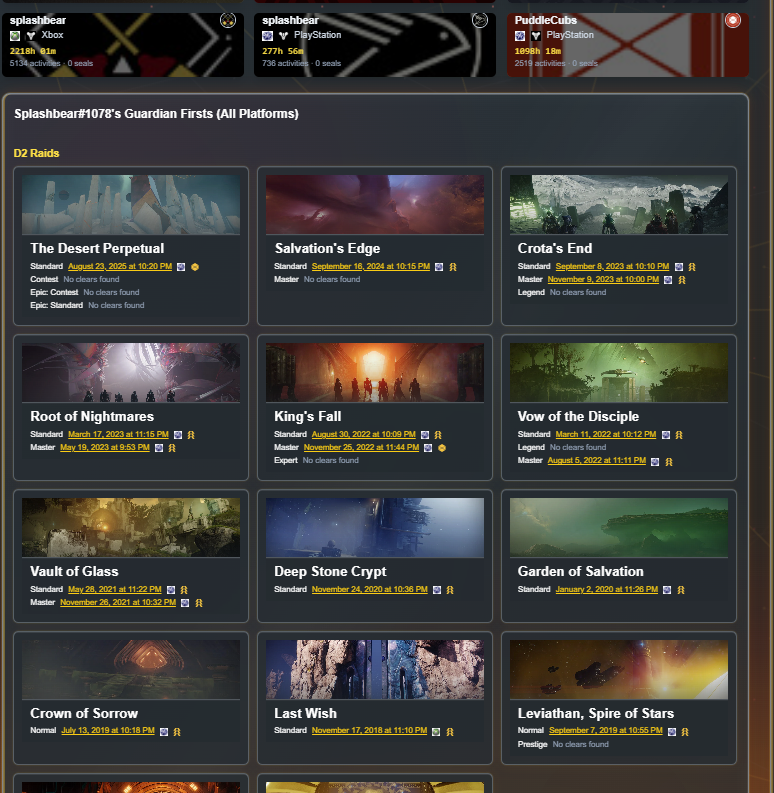
Task: Select the PuddleCubs PlayStation profile card
Action: pyautogui.click(x=628, y=45)
